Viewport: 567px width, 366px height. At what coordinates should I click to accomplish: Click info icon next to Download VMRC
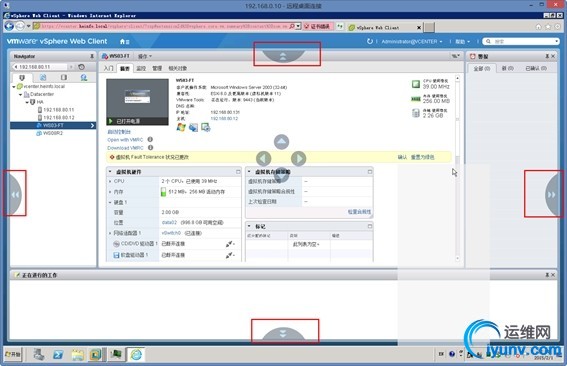pos(150,148)
